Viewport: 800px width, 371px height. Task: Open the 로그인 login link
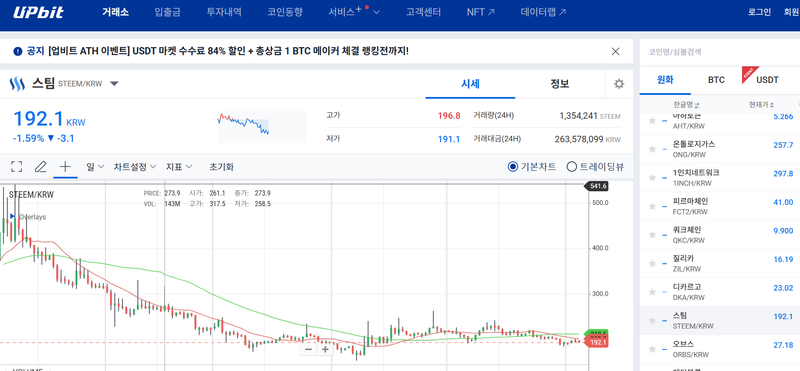coord(759,12)
